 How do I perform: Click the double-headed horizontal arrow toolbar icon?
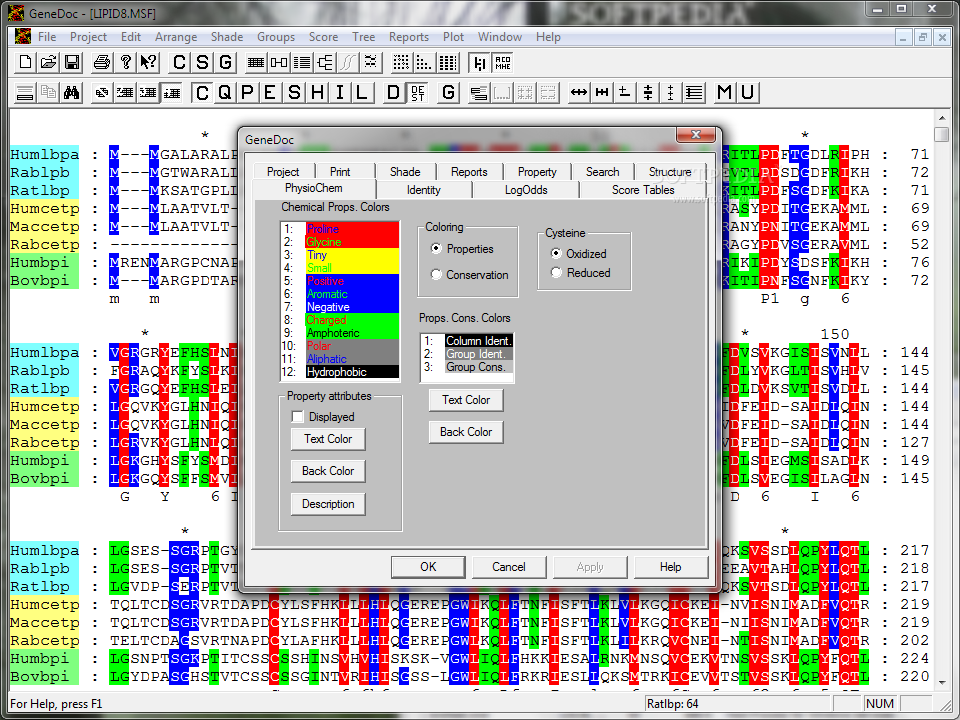coord(579,93)
